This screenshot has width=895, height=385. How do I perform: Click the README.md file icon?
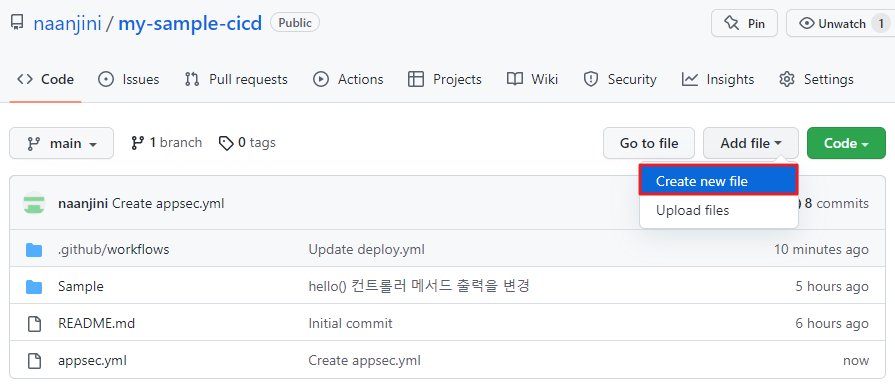(x=35, y=324)
